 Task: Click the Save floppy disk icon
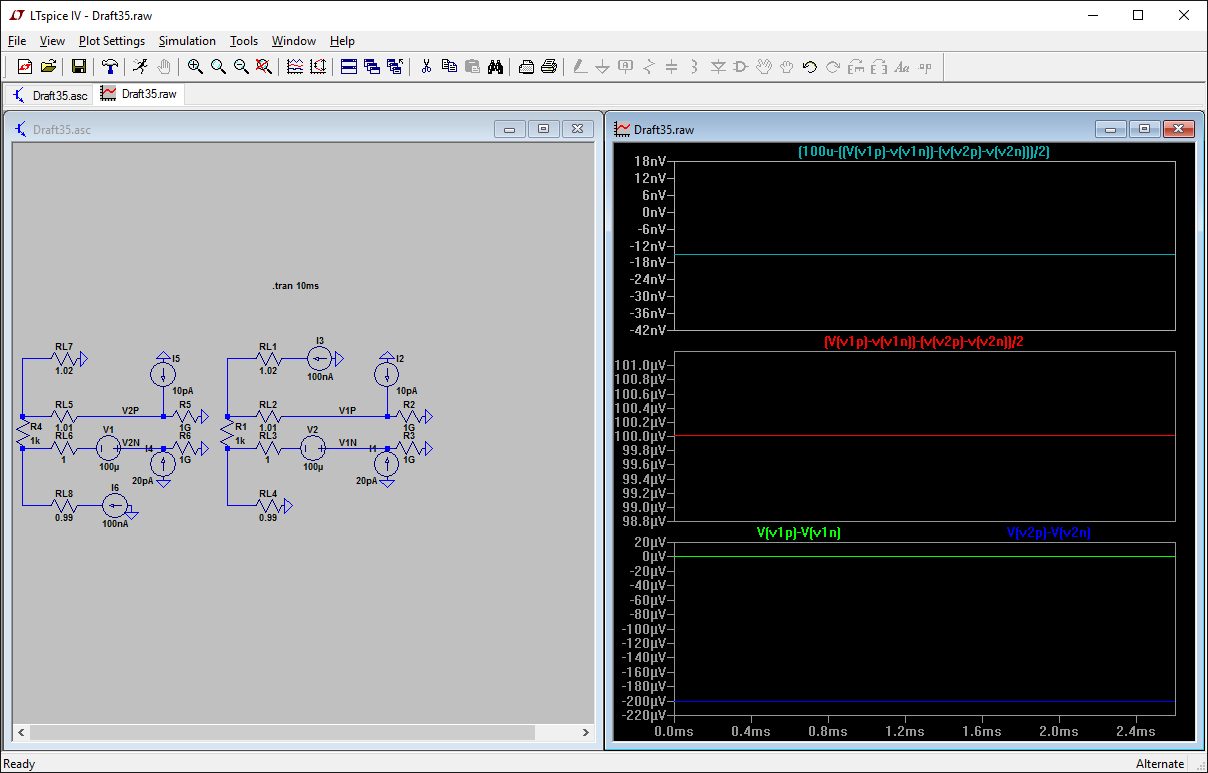pos(78,67)
